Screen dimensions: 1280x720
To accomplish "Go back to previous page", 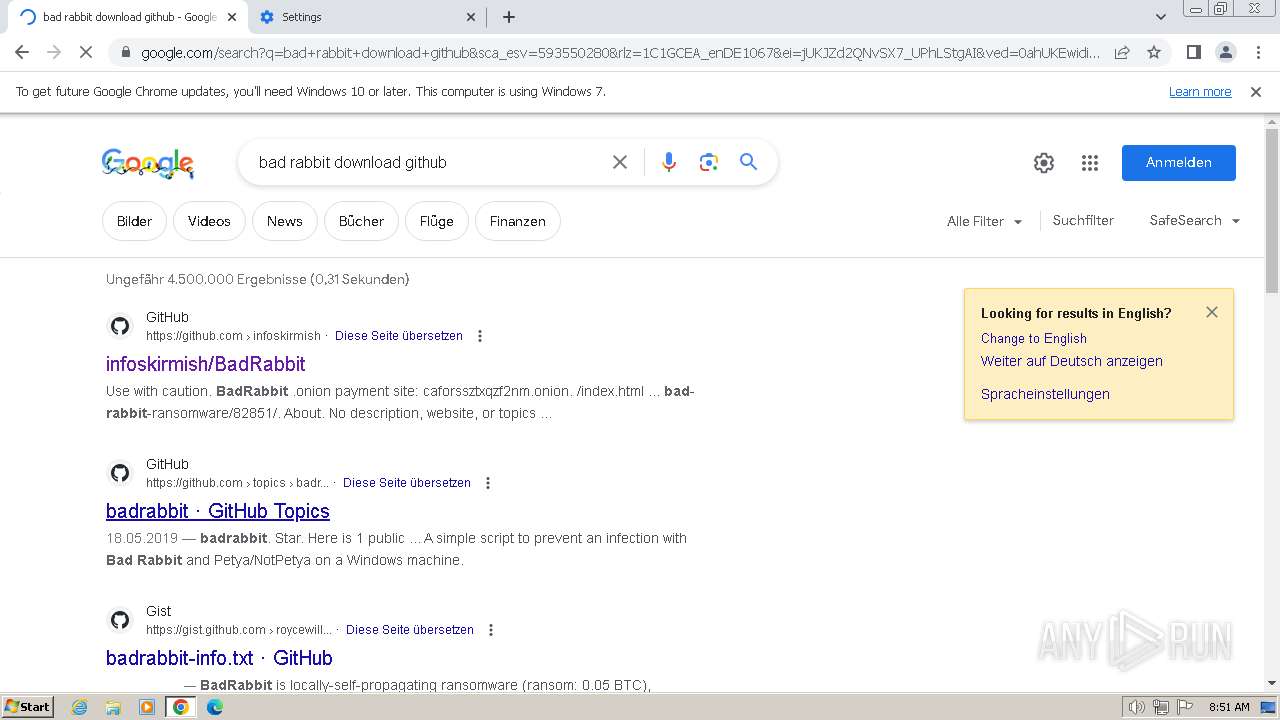I will coord(22,52).
